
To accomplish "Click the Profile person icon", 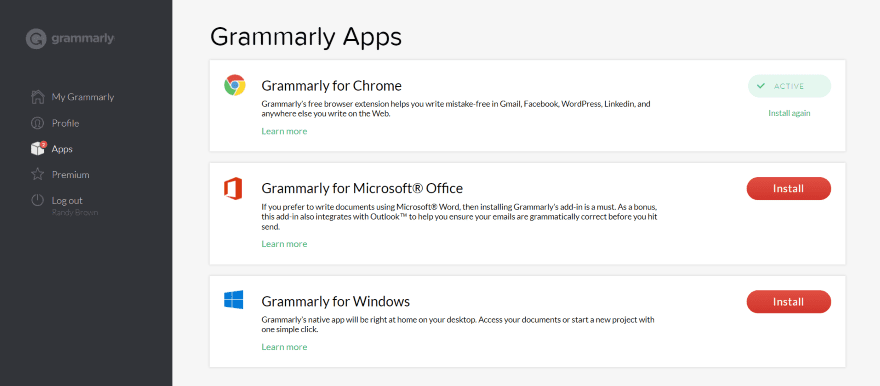I will pyautogui.click(x=37, y=123).
